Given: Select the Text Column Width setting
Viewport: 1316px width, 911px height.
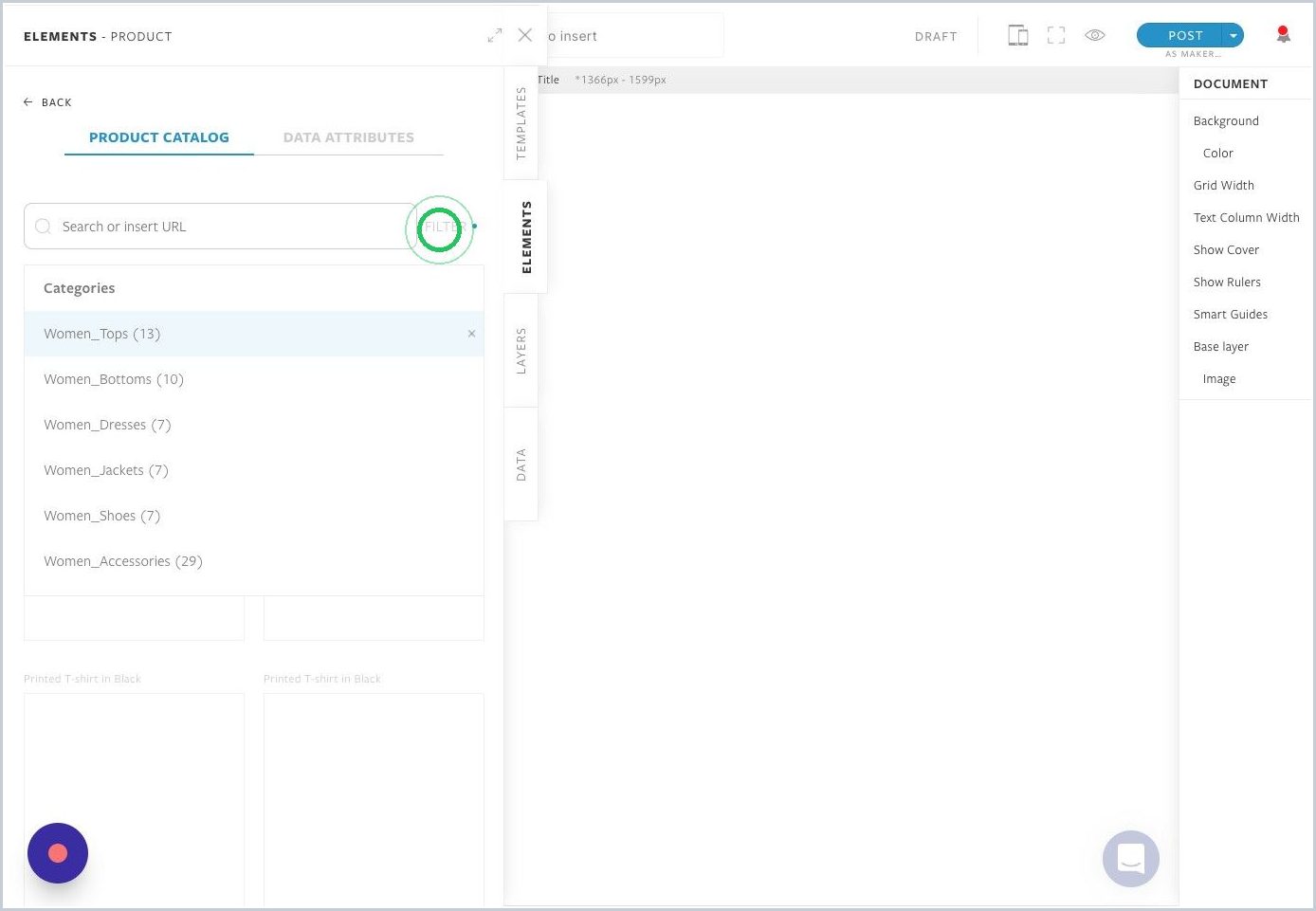Looking at the screenshot, I should 1246,218.
